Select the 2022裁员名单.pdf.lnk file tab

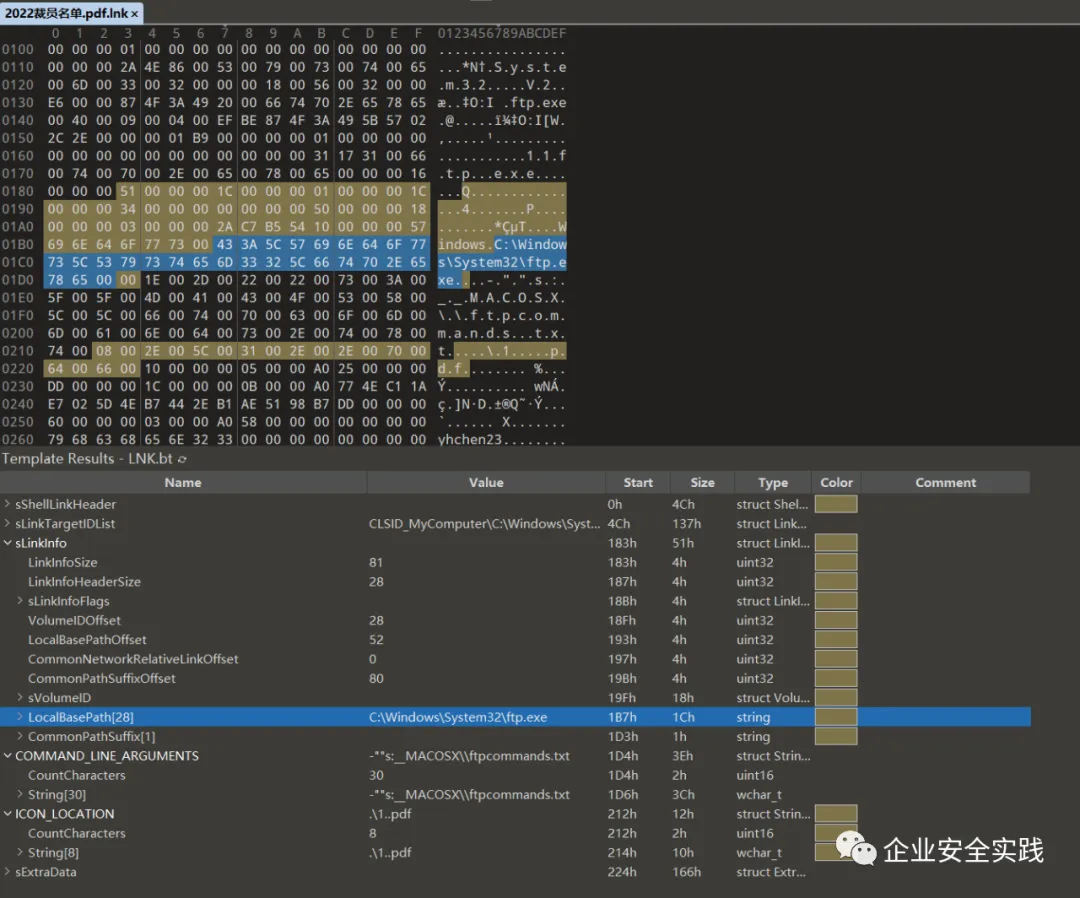point(65,14)
